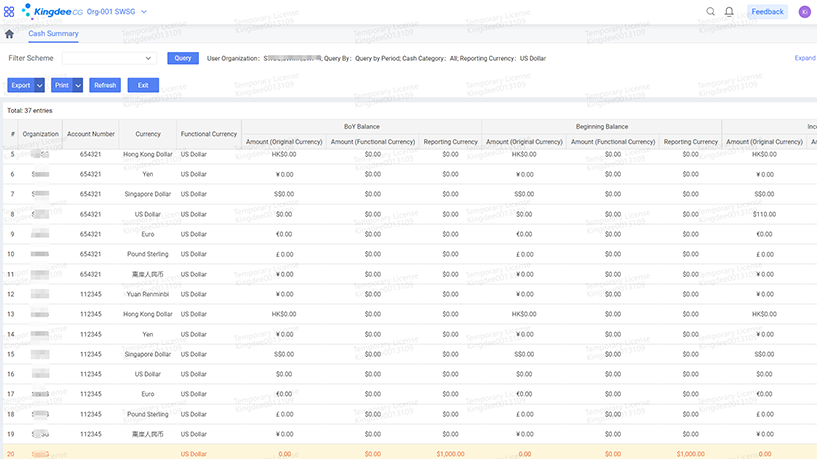Click the Expand link

805,58
